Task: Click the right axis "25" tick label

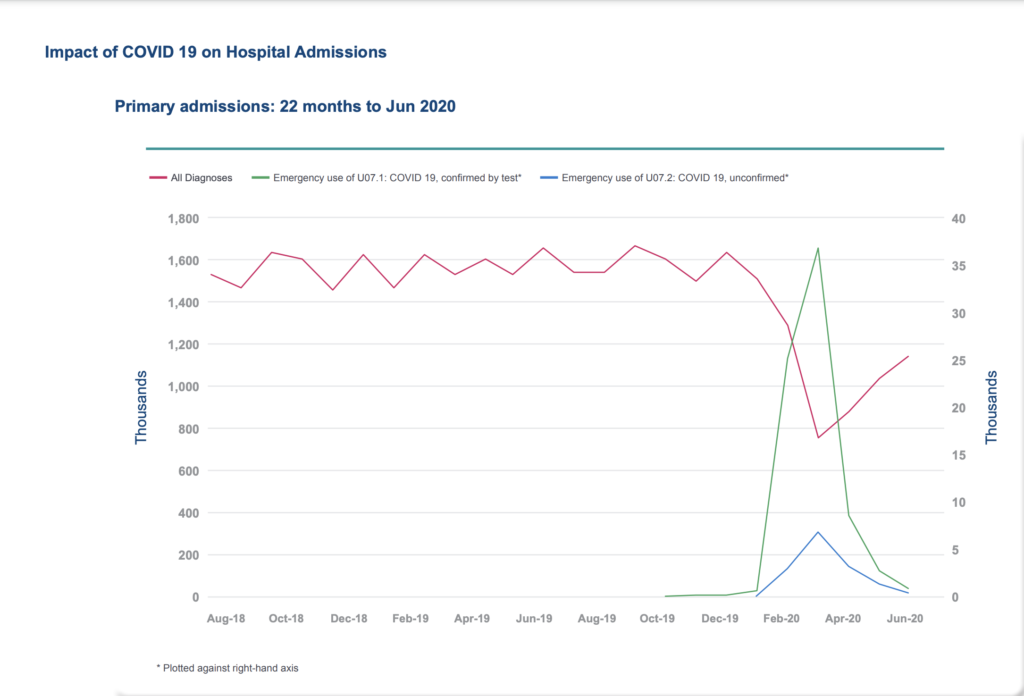Action: tap(958, 360)
